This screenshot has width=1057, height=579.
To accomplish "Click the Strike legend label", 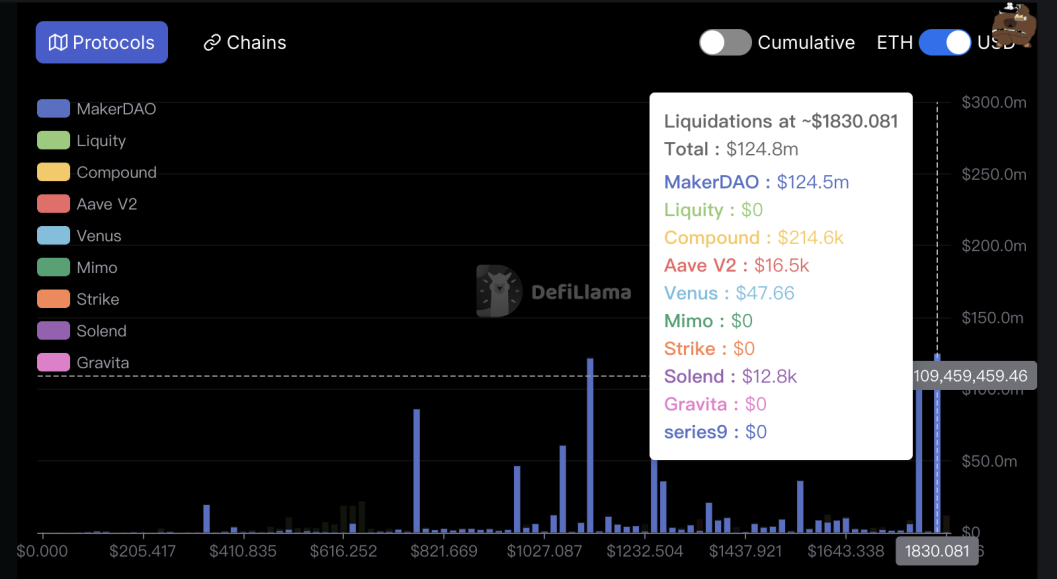I will pyautogui.click(x=98, y=299).
